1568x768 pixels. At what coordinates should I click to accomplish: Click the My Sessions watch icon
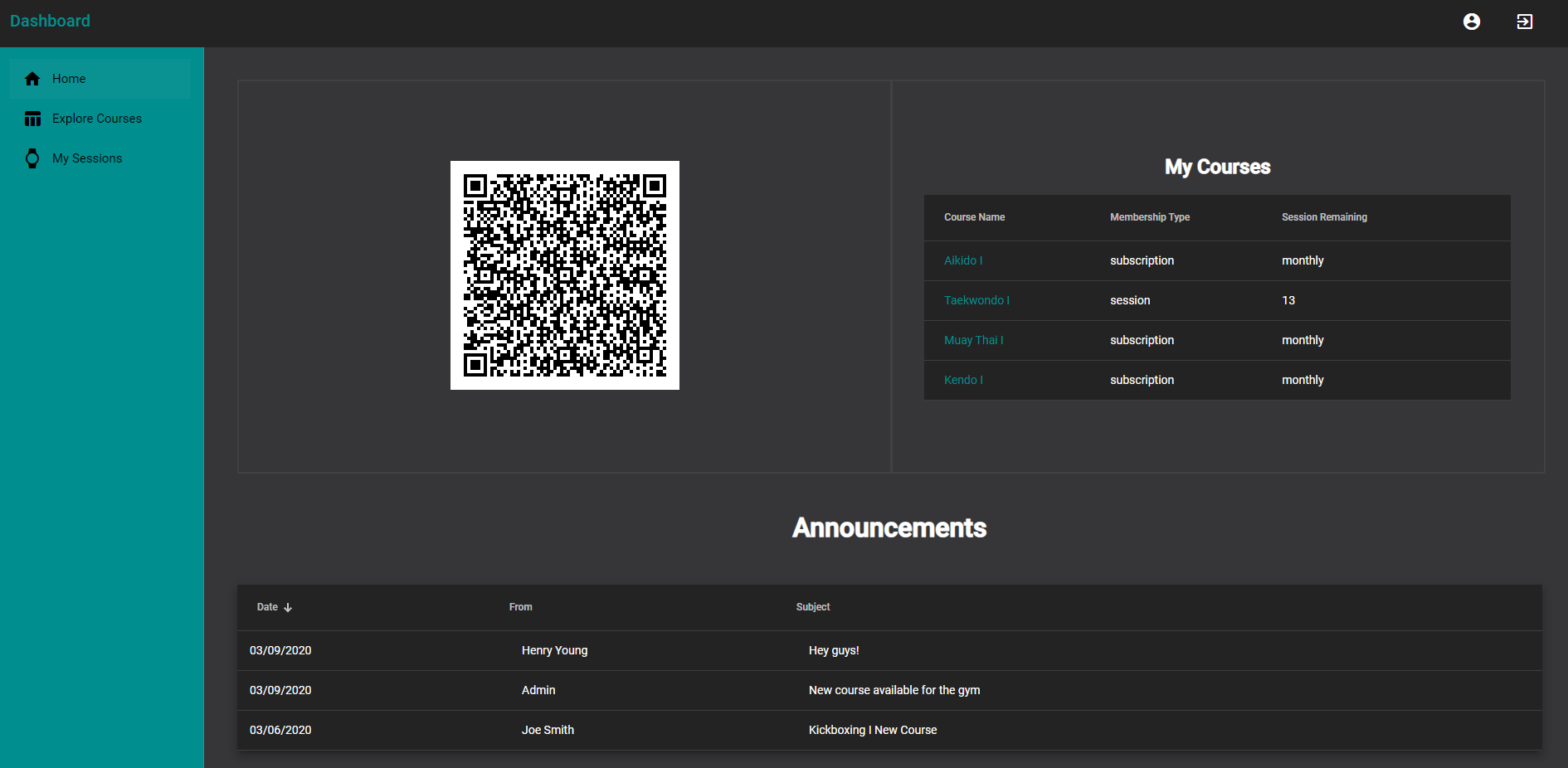[32, 158]
